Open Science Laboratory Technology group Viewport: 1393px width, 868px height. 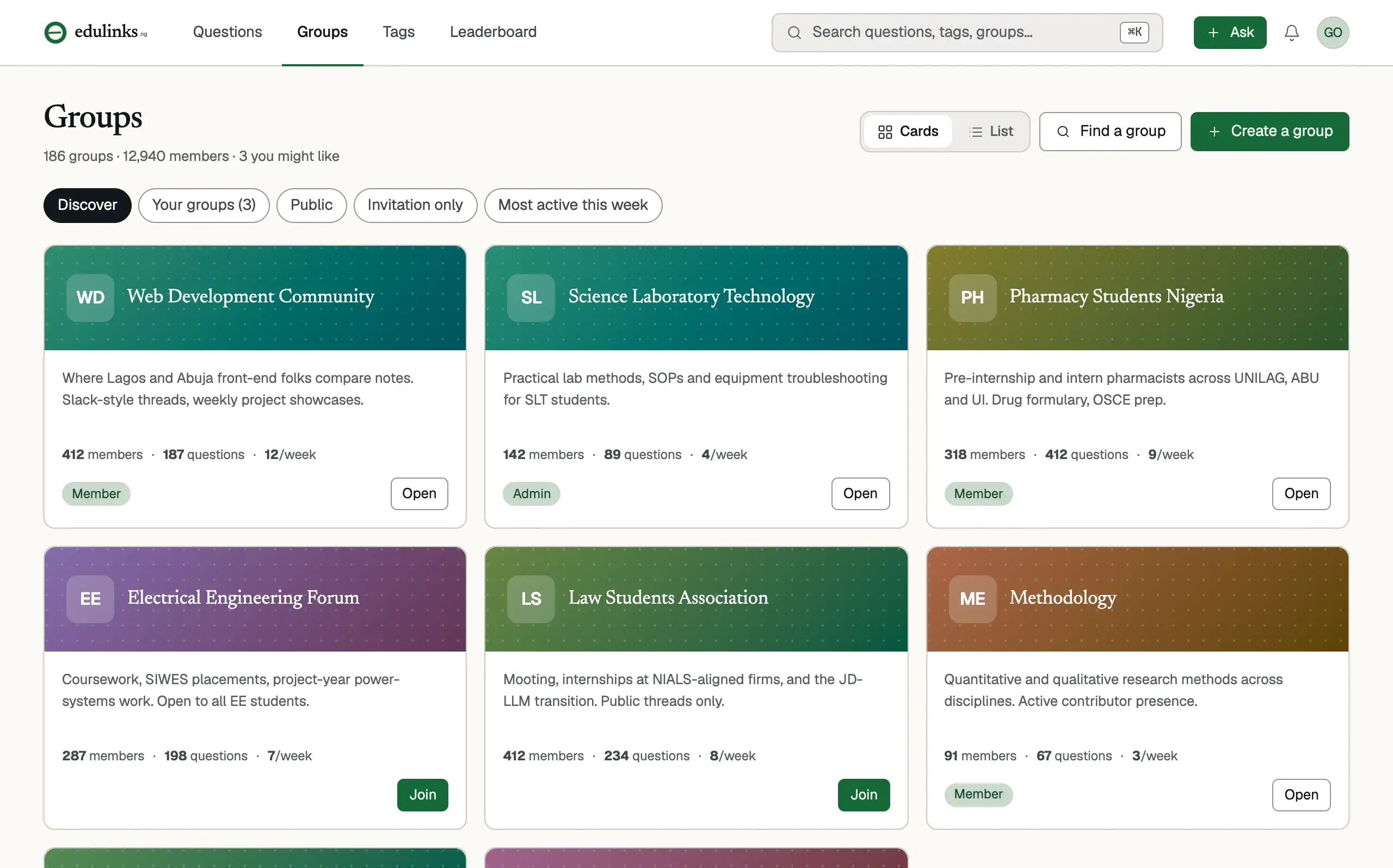pyautogui.click(x=860, y=494)
